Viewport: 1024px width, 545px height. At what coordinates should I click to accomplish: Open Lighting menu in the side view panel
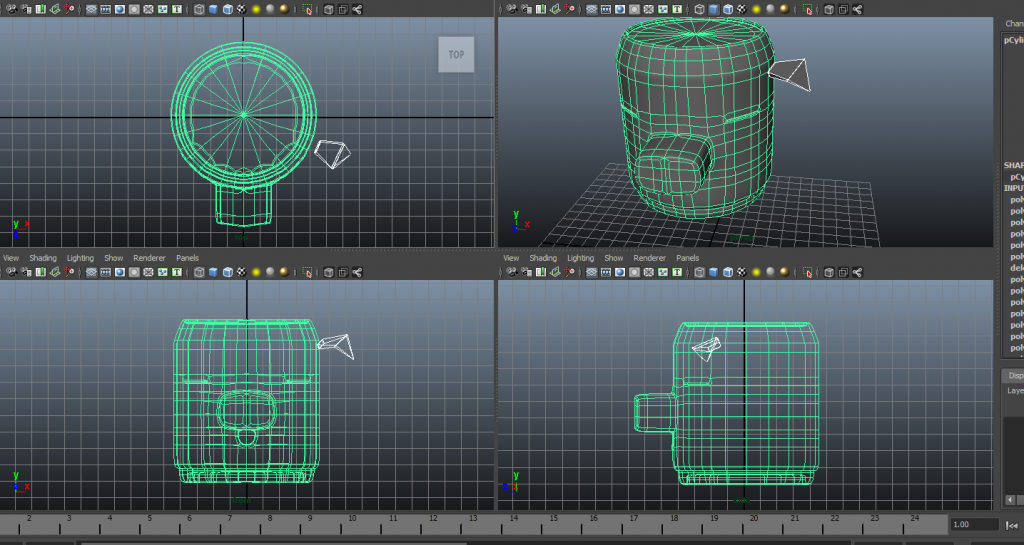(x=580, y=258)
